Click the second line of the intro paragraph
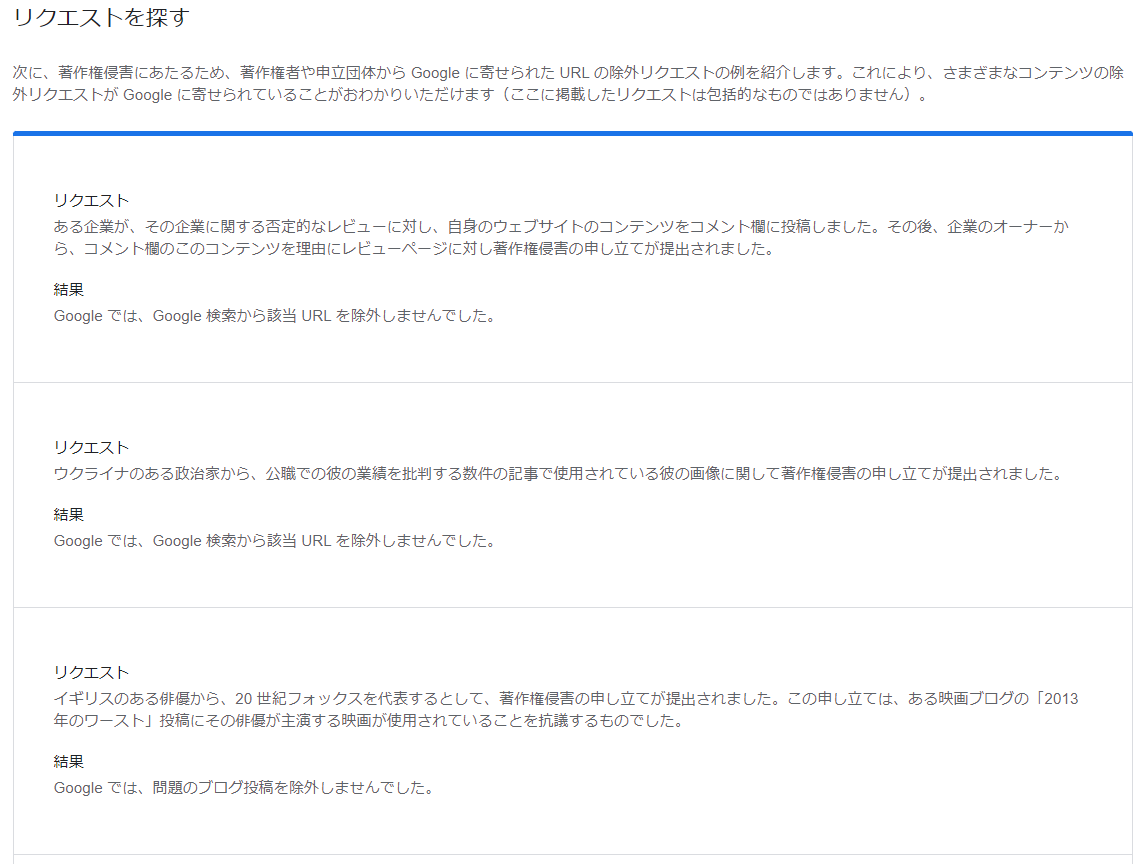The image size is (1145, 864). pyautogui.click(x=470, y=96)
